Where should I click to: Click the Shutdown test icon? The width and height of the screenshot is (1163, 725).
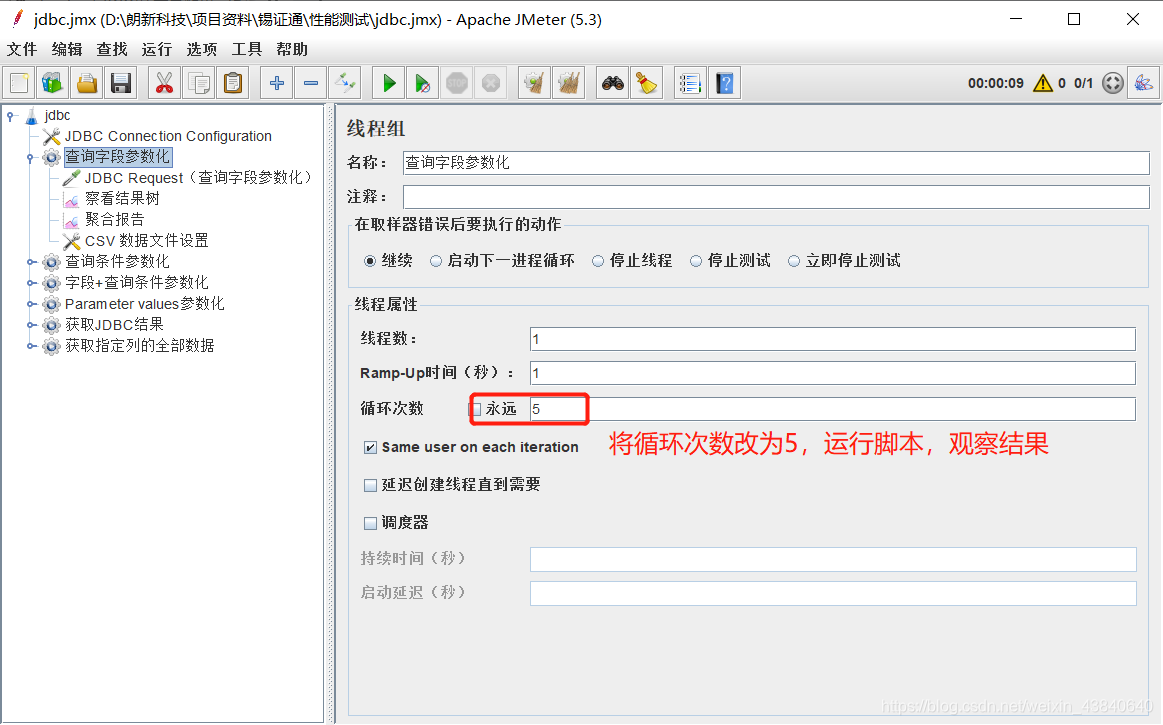[491, 83]
